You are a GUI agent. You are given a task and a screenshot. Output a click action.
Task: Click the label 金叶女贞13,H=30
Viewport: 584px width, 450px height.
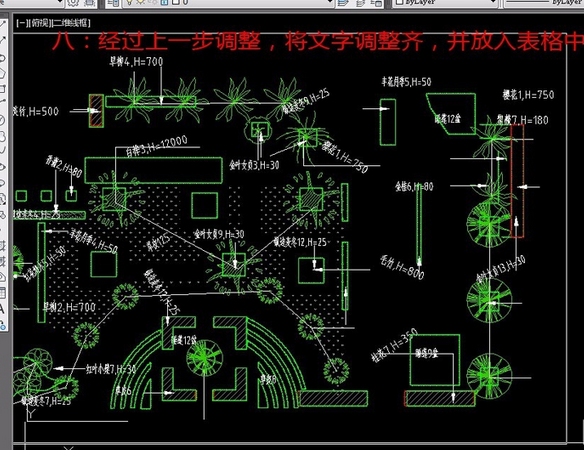(501, 269)
